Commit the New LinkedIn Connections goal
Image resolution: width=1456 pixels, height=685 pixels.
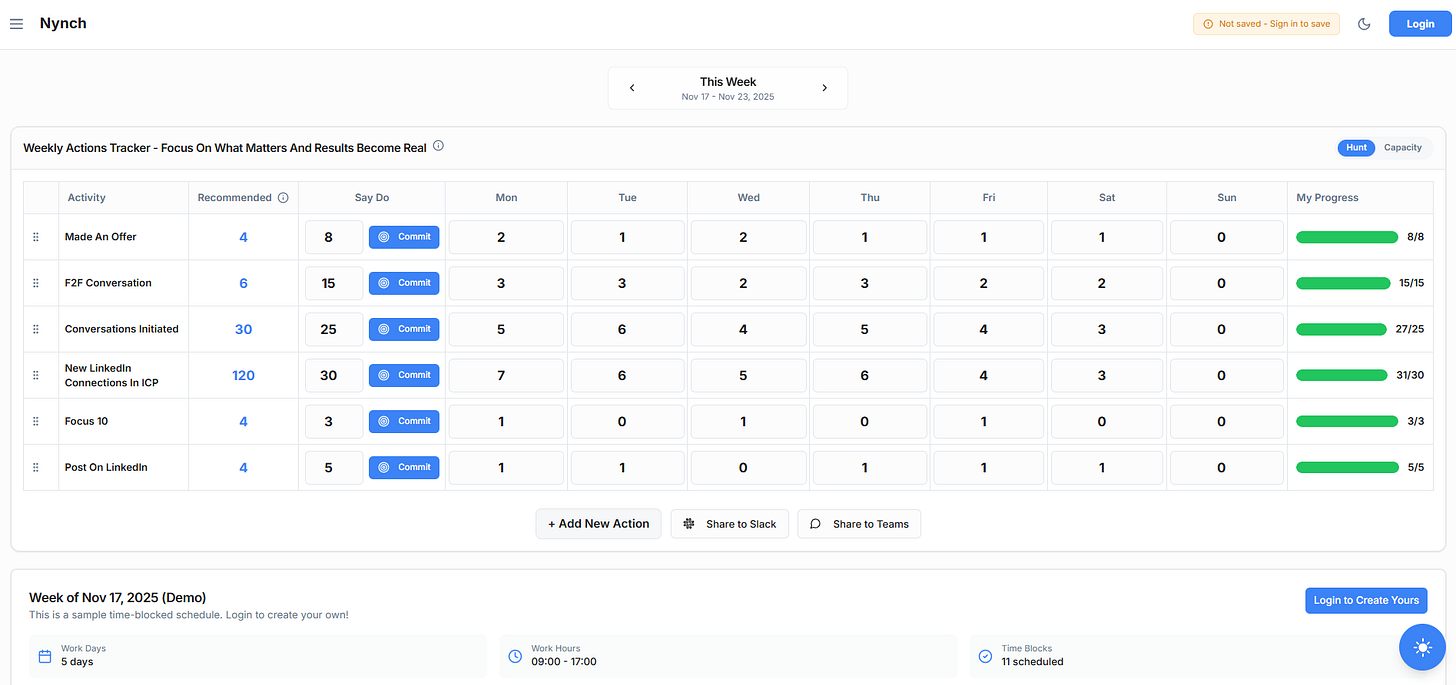coord(404,375)
